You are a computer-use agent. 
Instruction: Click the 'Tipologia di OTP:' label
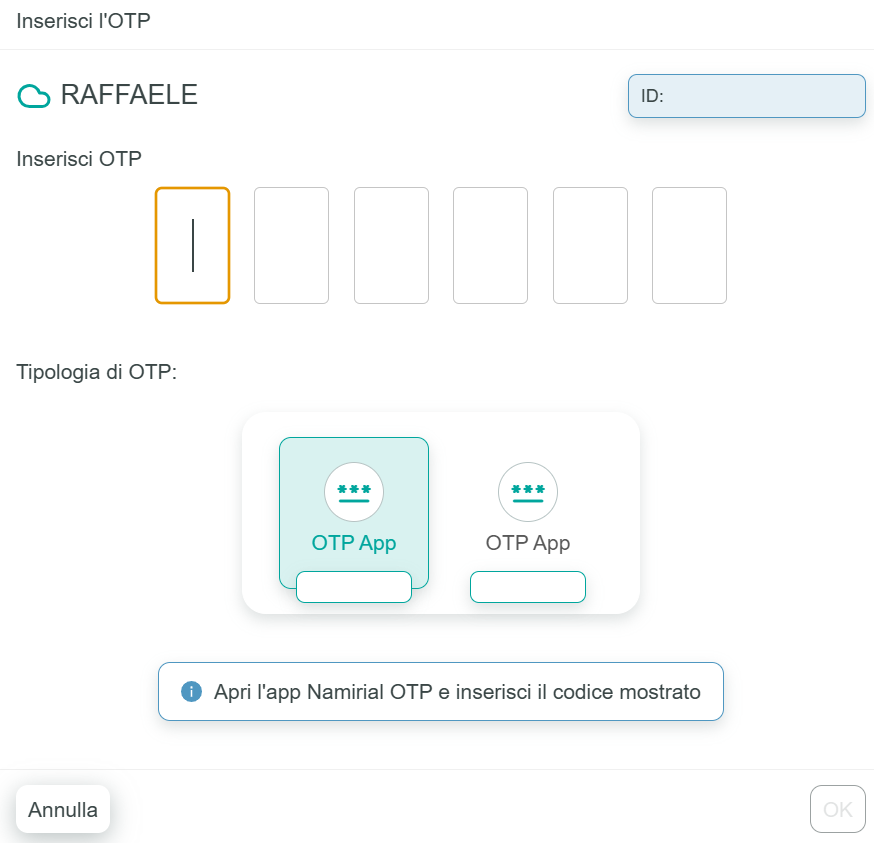pyautogui.click(x=96, y=372)
